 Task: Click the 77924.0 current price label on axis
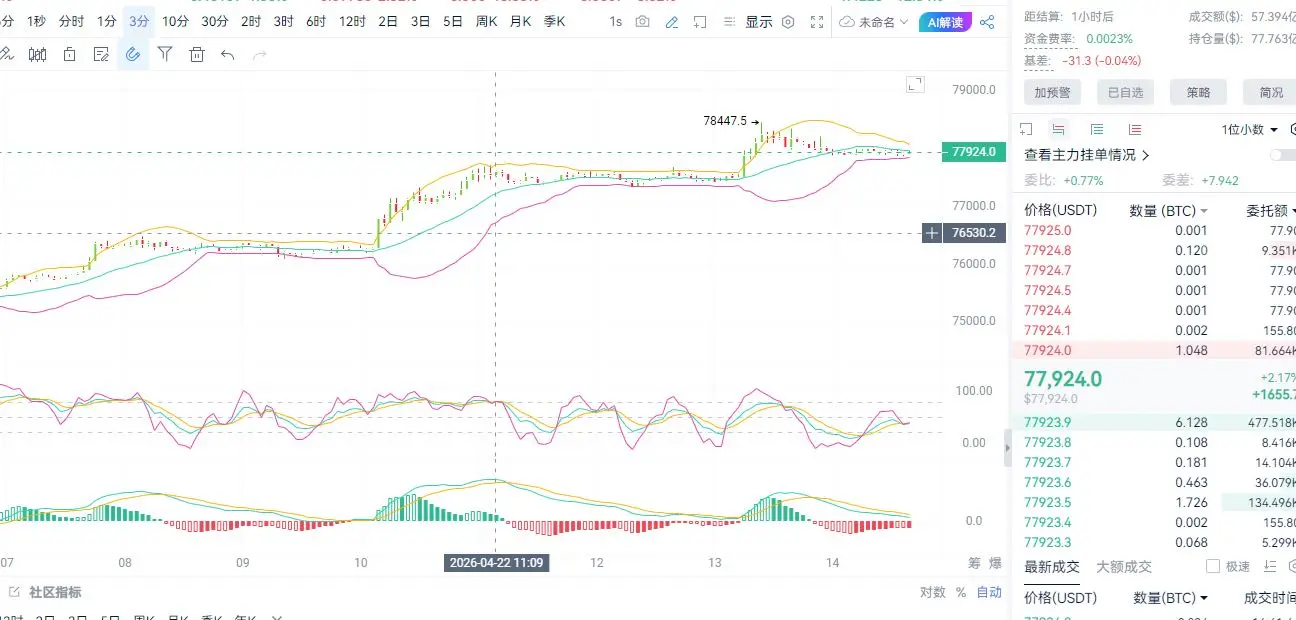pos(973,152)
